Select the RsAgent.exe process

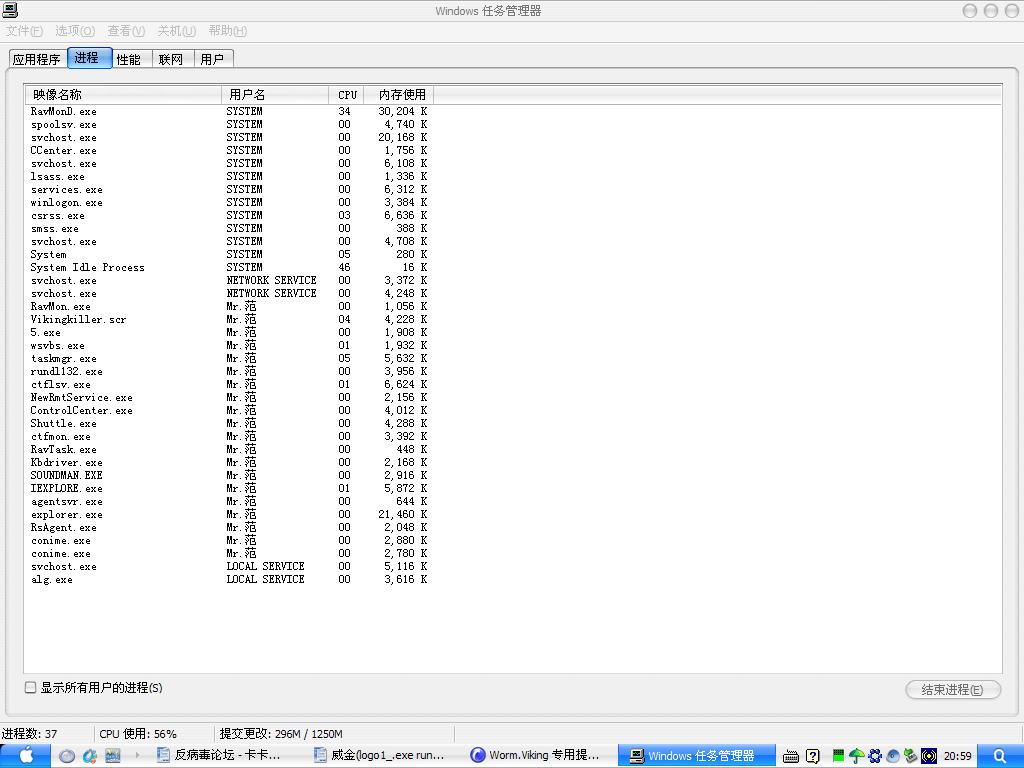coord(229,528)
